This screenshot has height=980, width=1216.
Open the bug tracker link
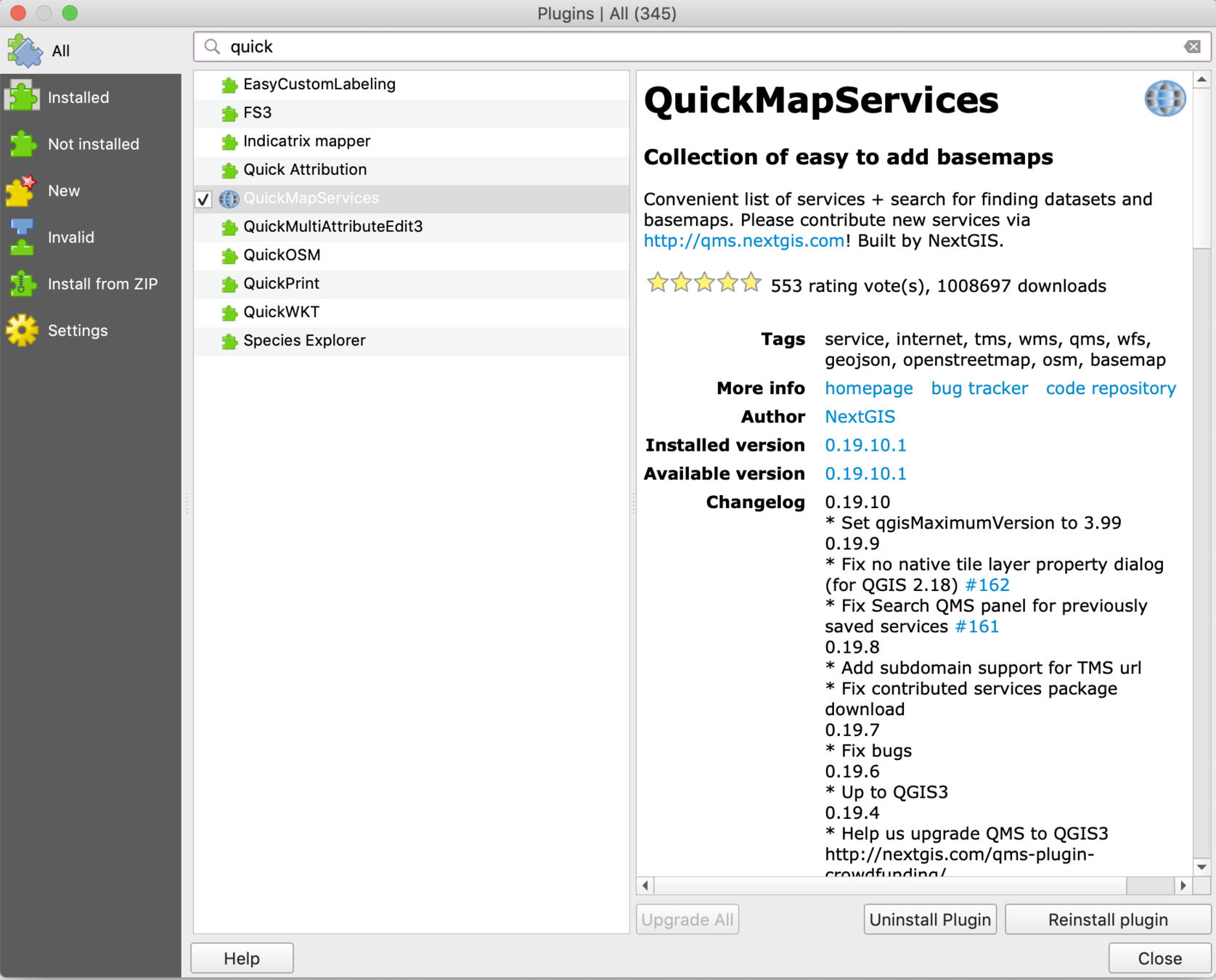(979, 388)
